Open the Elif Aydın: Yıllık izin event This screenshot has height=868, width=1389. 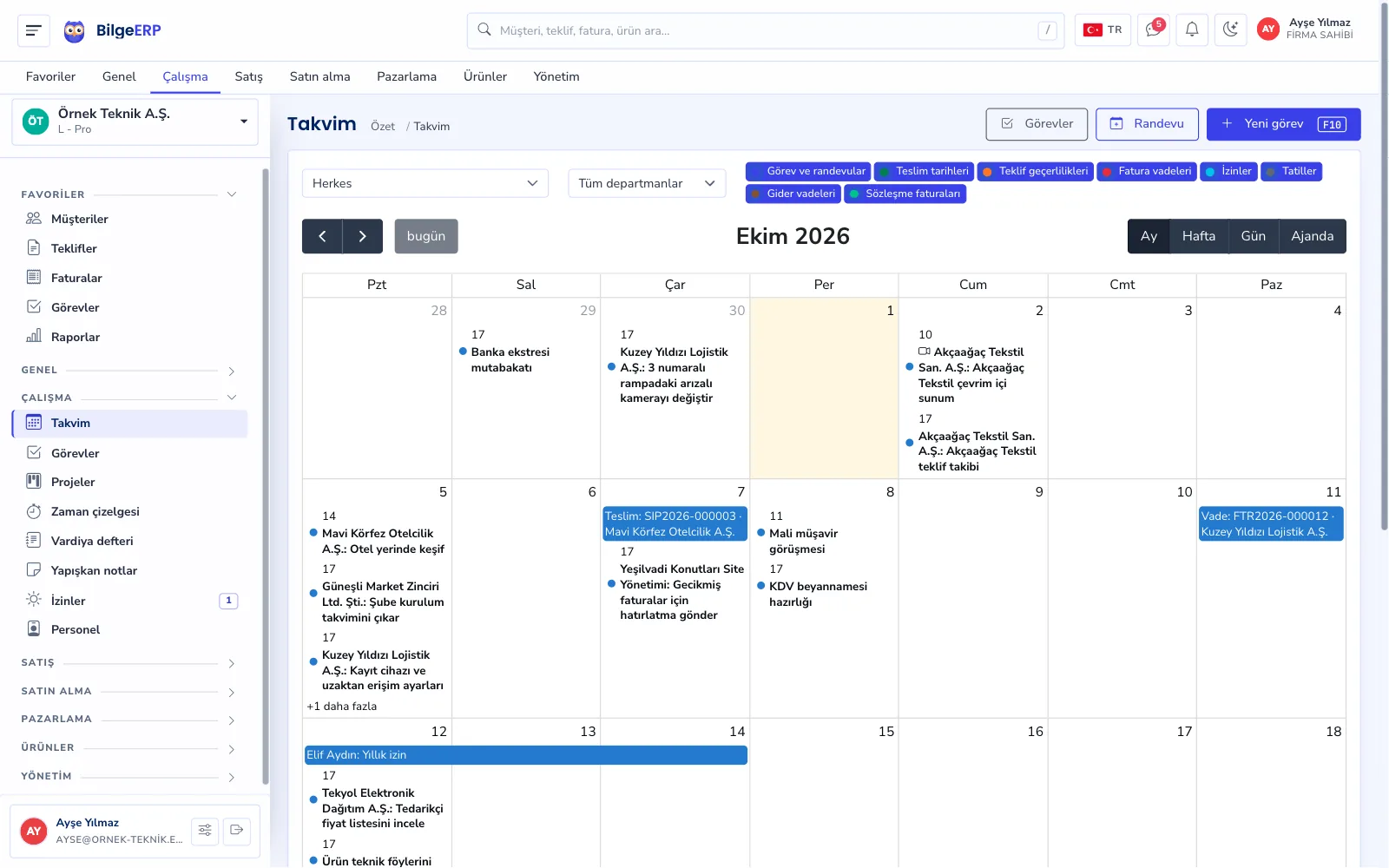tap(526, 755)
